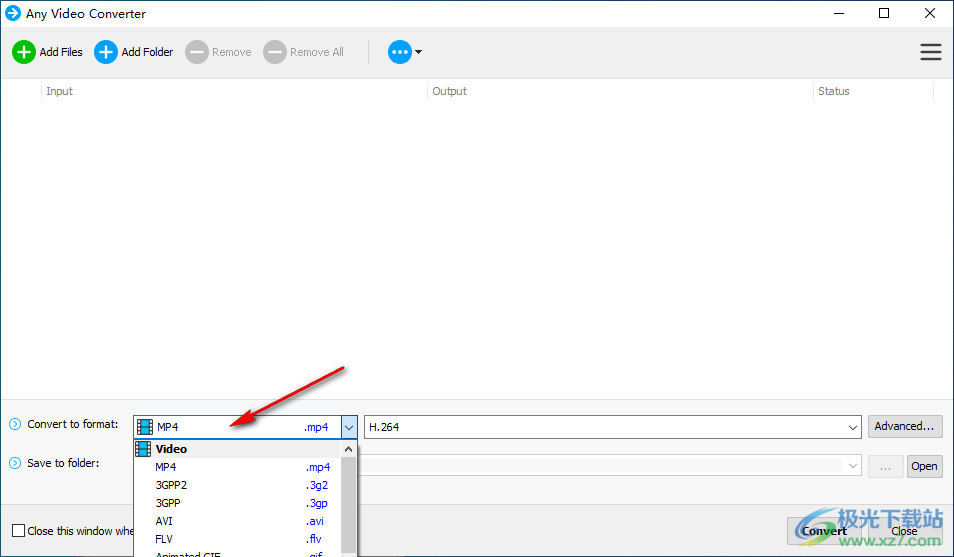Maximize the Any Video Converter window
This screenshot has height=557, width=954.
(884, 13)
